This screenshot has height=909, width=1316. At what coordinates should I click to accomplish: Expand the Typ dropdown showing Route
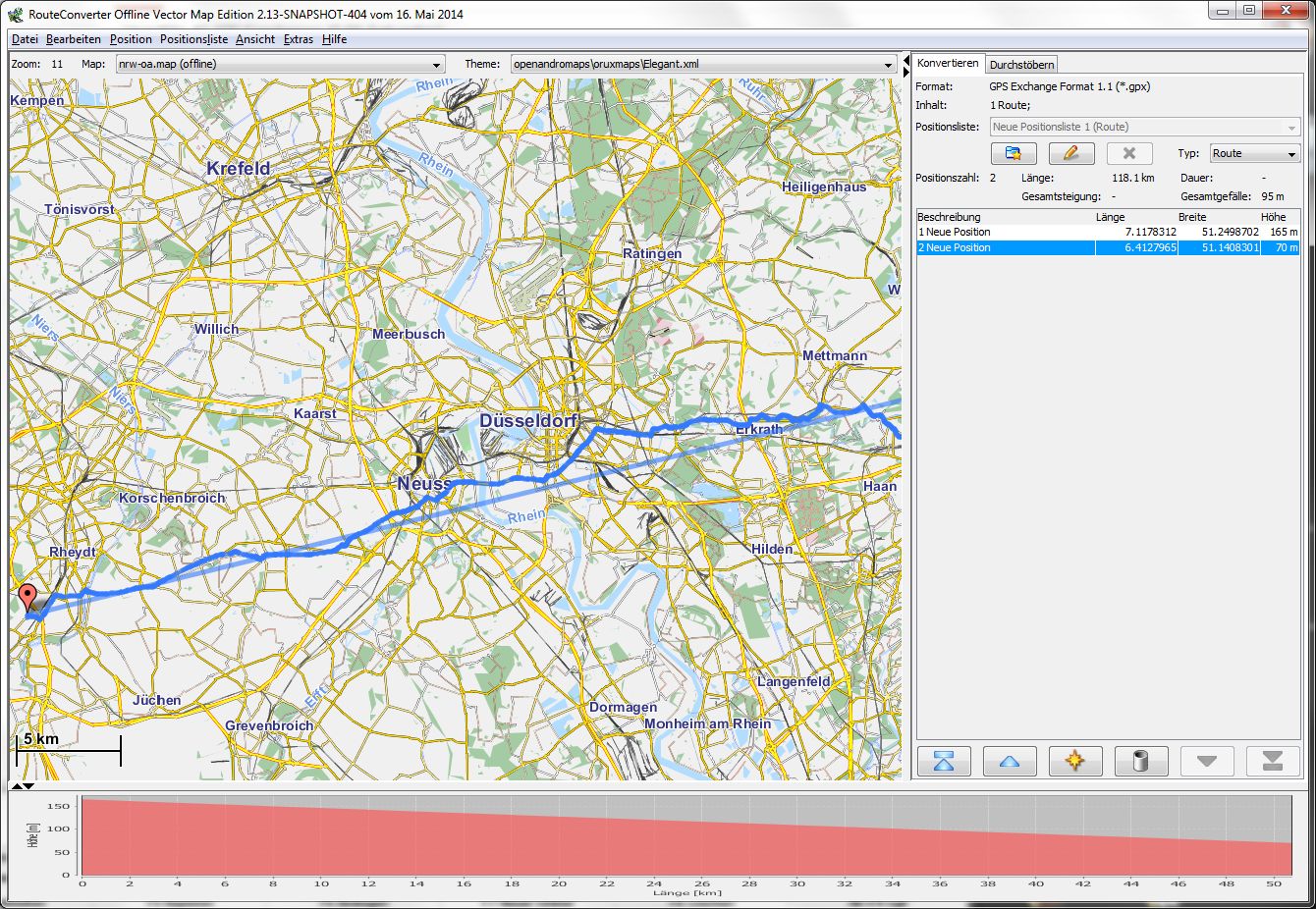tap(1254, 154)
